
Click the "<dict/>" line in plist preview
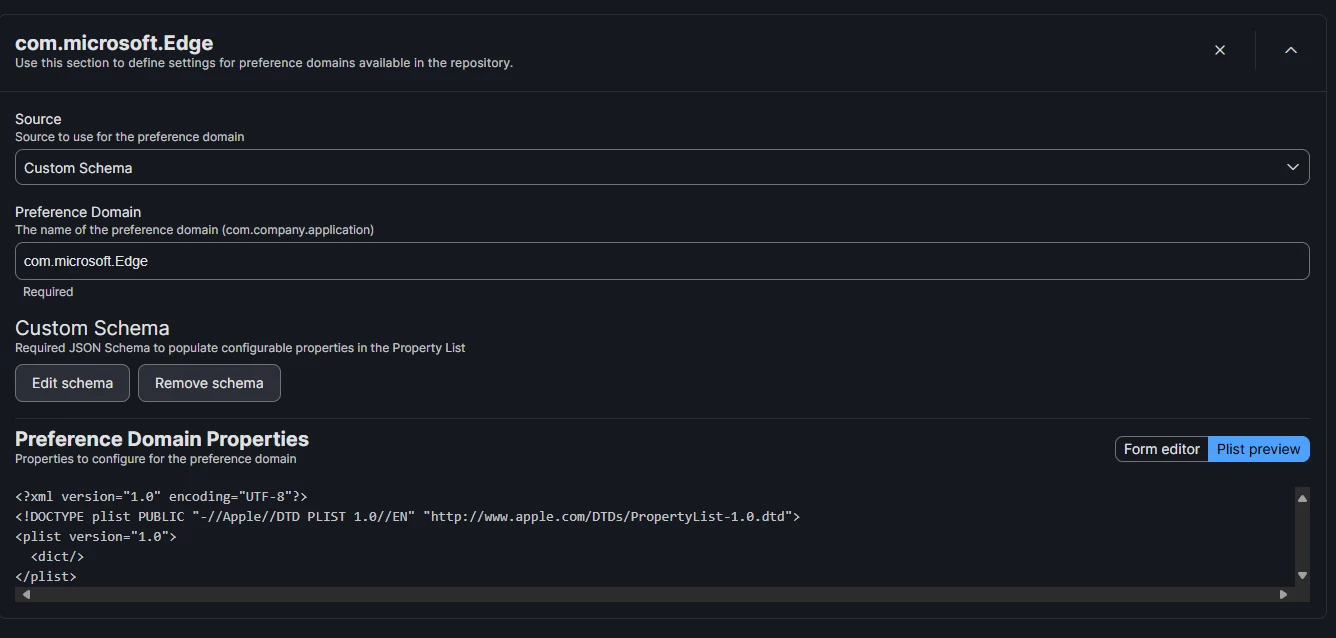tap(57, 557)
